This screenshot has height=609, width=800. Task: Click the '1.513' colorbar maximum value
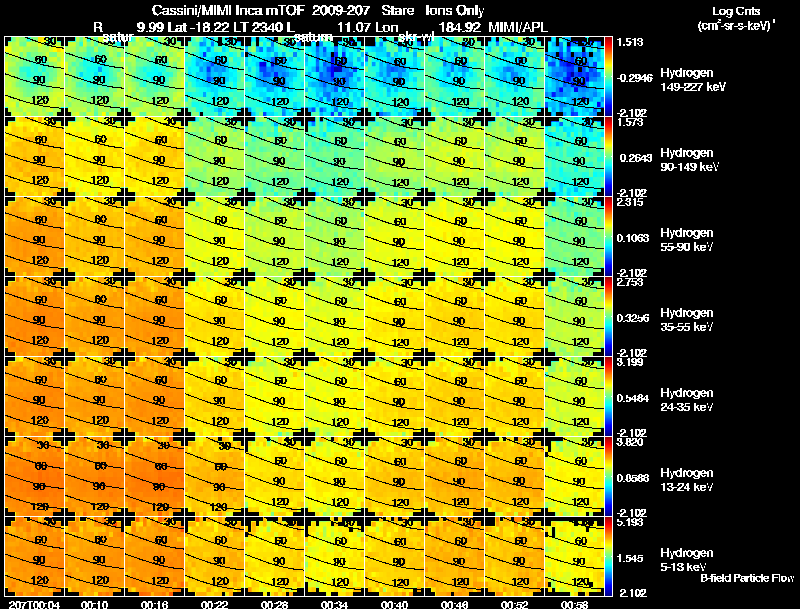pos(630,42)
